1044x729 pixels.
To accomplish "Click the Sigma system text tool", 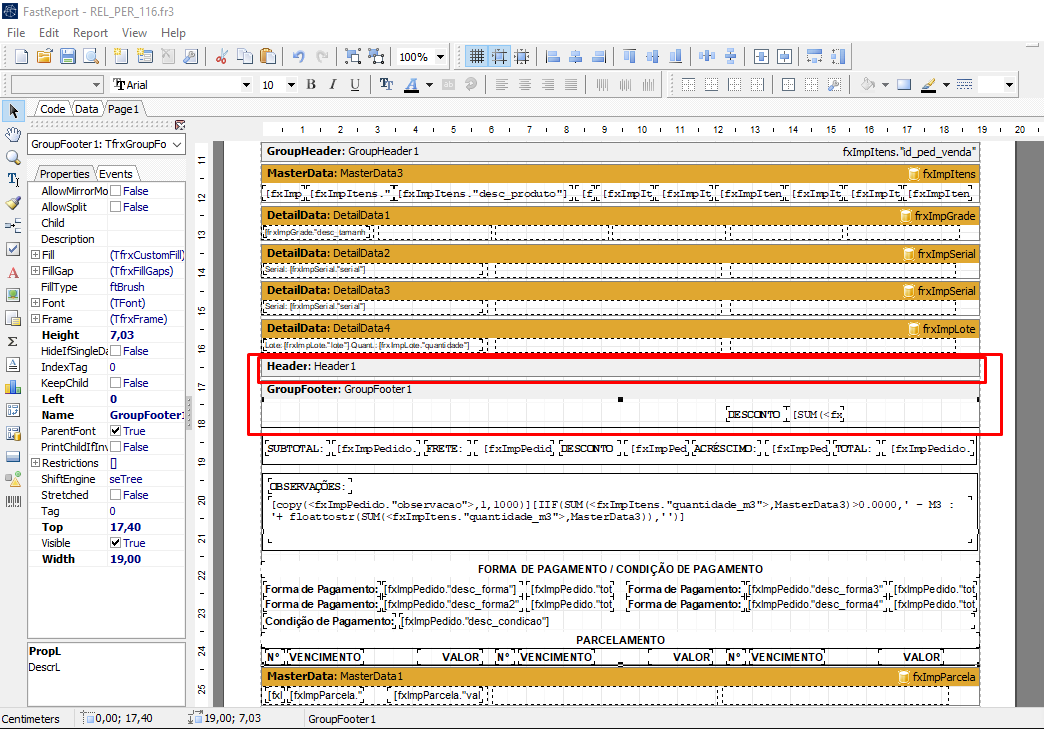I will pos(13,341).
